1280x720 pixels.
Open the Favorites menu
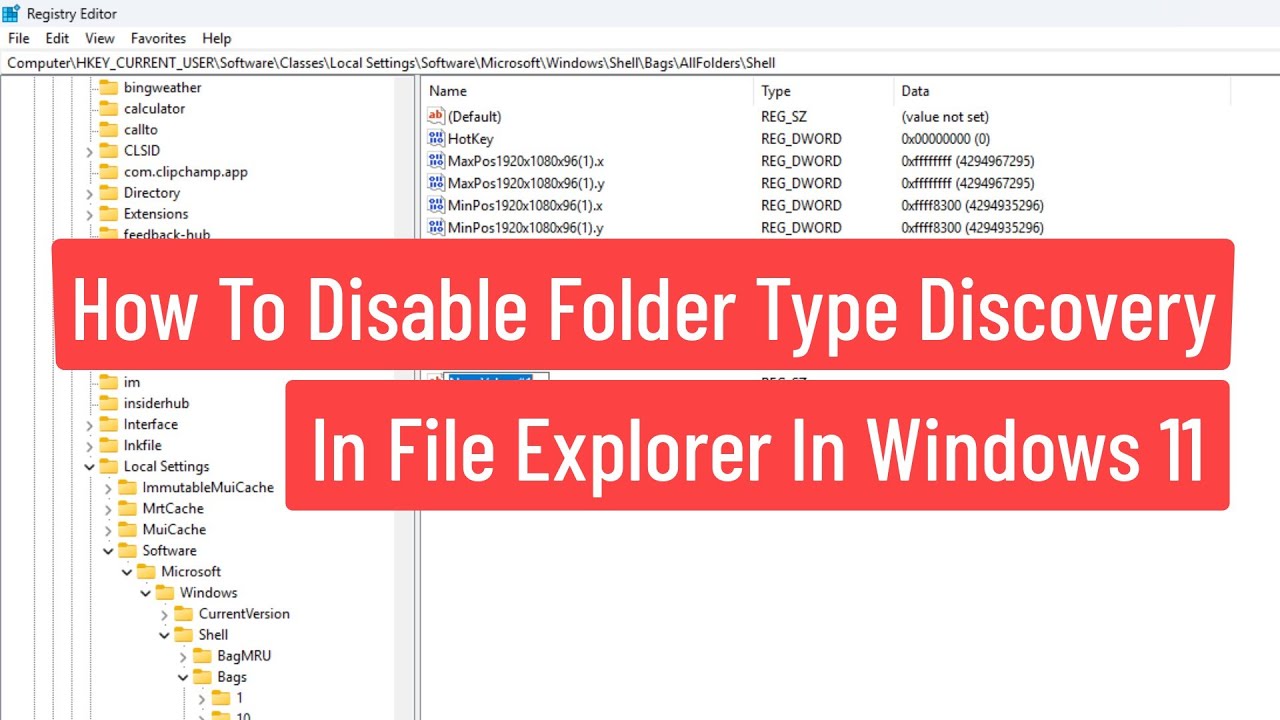158,38
